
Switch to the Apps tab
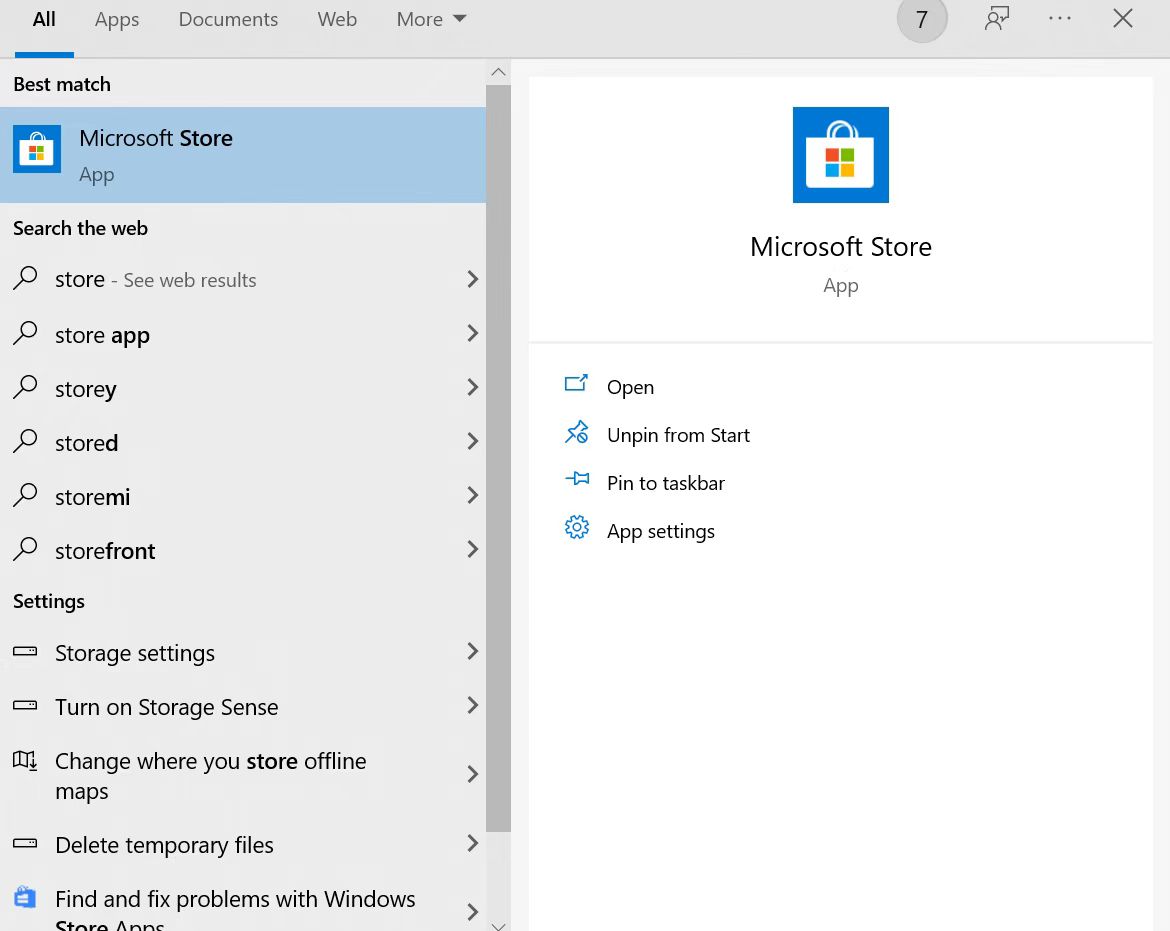(116, 19)
